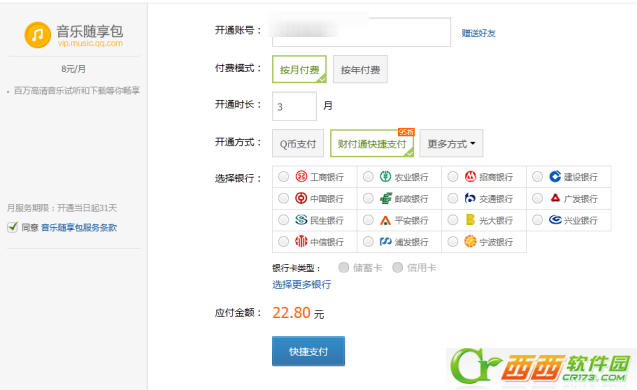Choose Q币支付 payment method

coord(298,143)
